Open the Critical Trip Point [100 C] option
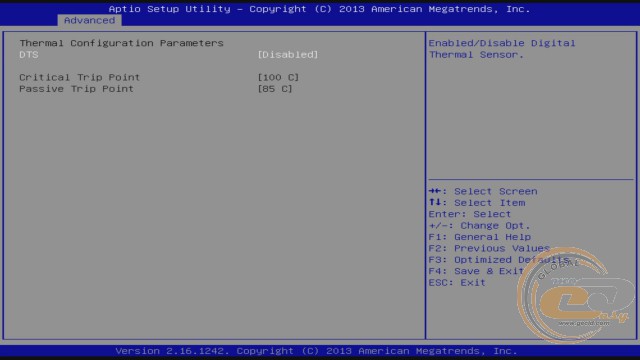 (x=278, y=78)
